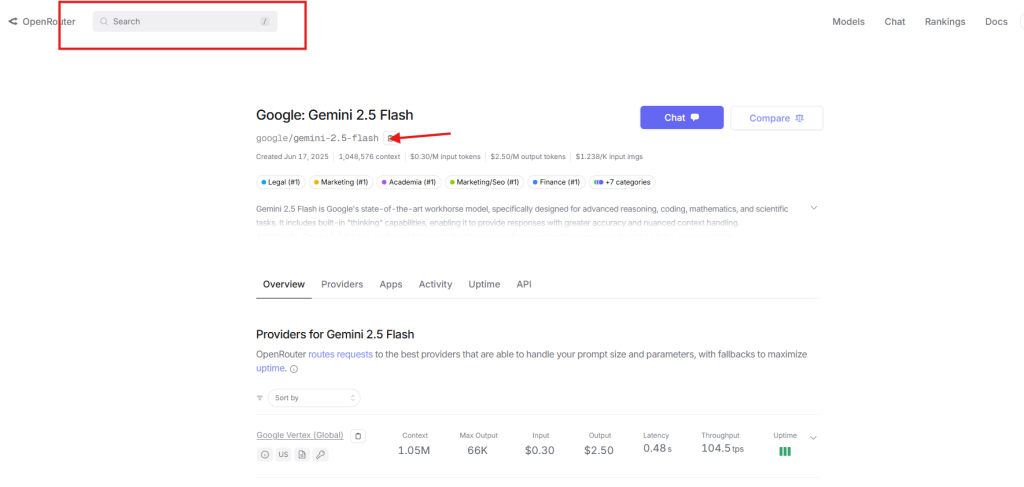Open the document icon under Google Vertex
The image size is (1024, 487).
click(302, 455)
